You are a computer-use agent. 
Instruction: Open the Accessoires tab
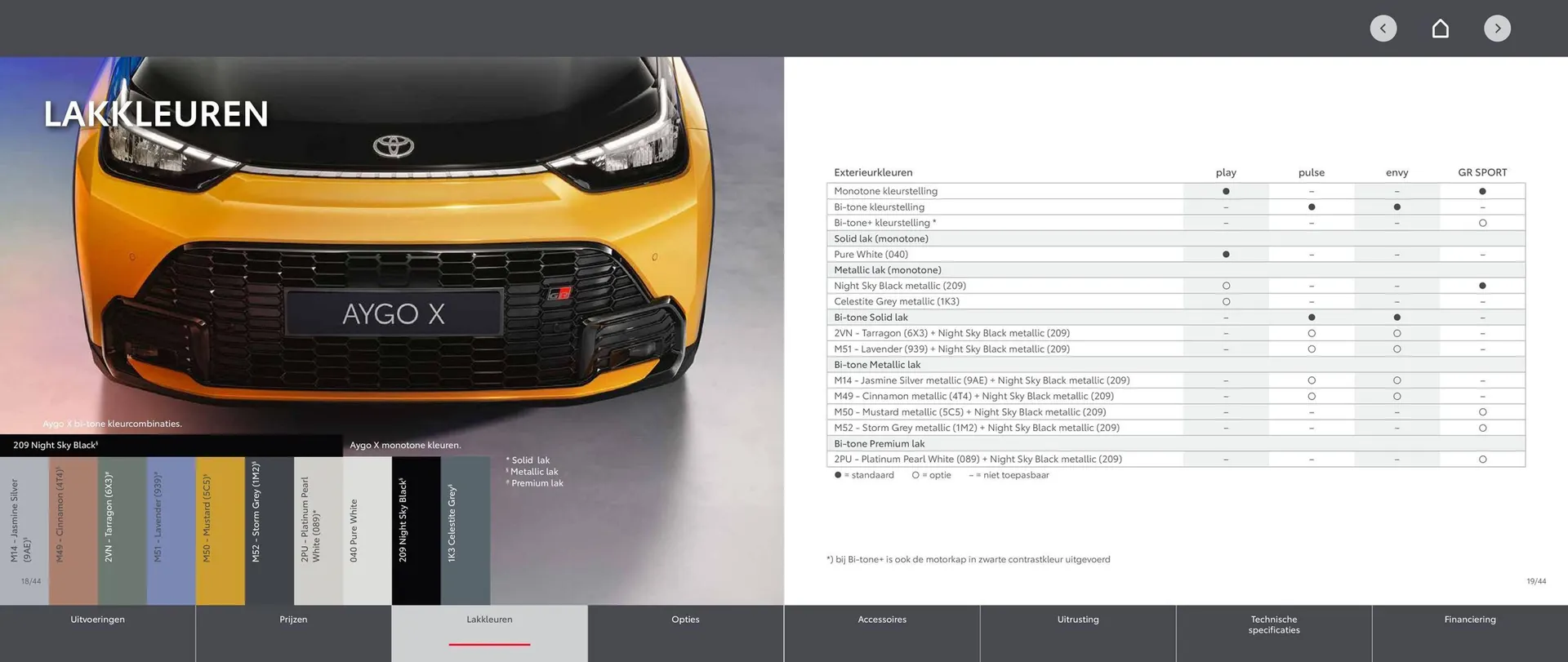coord(882,633)
